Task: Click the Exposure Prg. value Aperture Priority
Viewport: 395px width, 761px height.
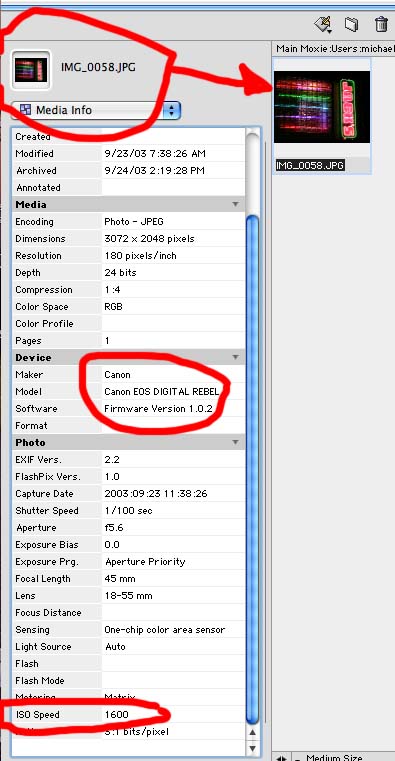Action: 145,562
